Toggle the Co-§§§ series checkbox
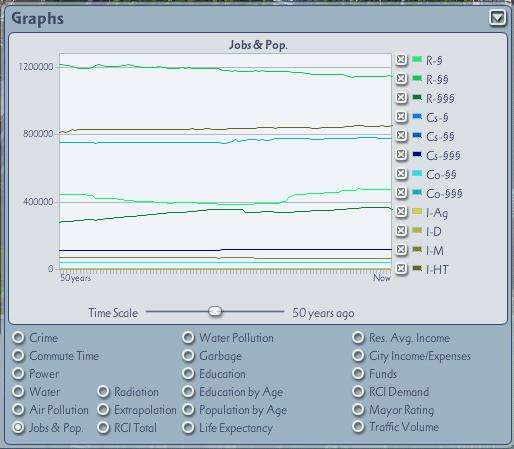This screenshot has width=514, height=449. tap(401, 192)
